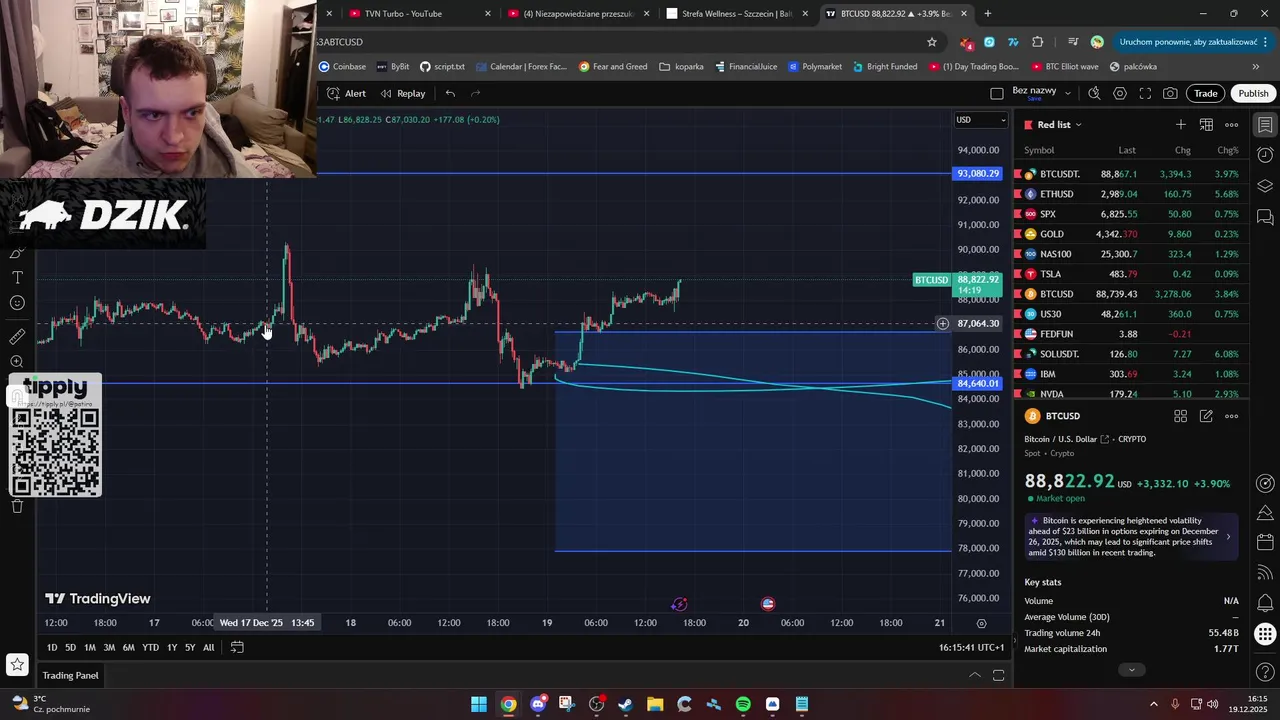Open a new browser tab
The width and height of the screenshot is (1280, 720).
(x=988, y=14)
